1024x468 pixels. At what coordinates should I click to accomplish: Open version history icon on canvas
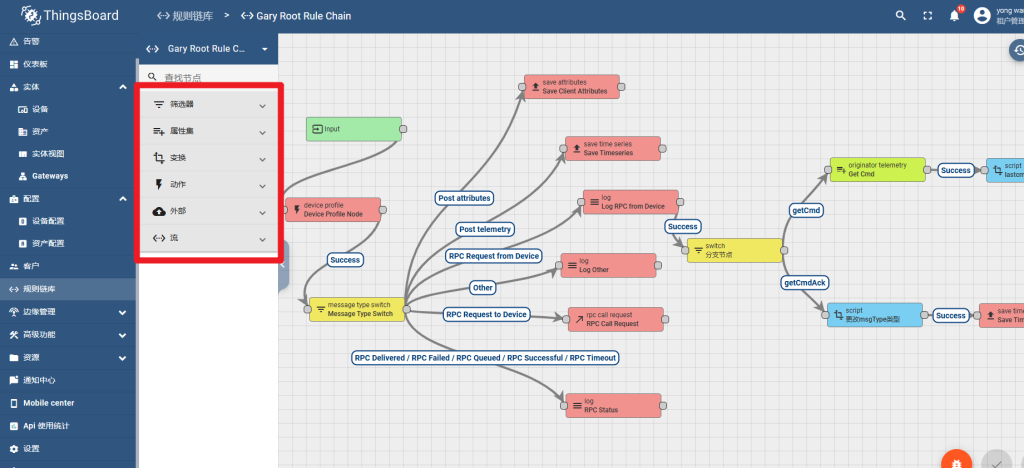pos(1018,50)
